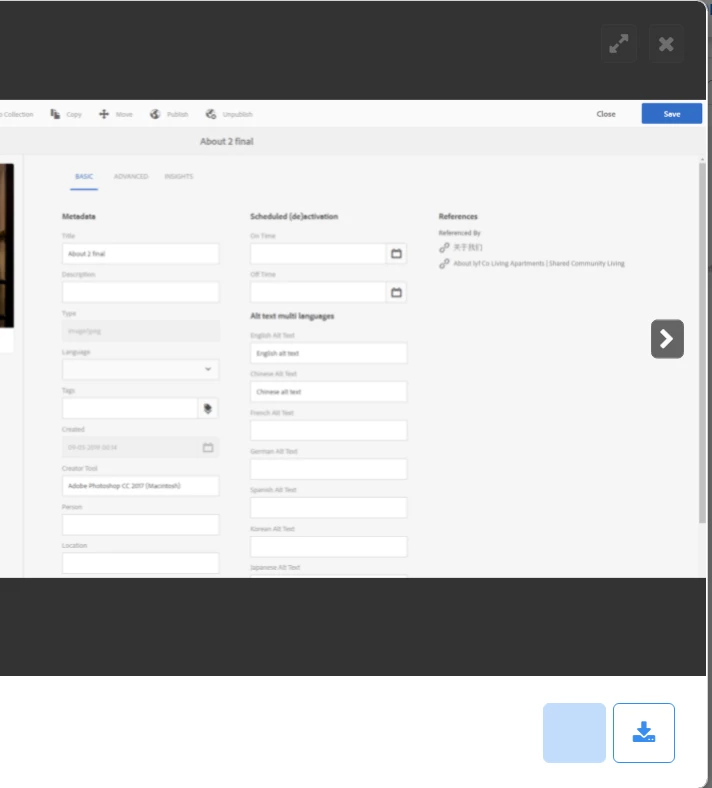This screenshot has width=712, height=788.
Task: Click the 'About 2 final' page heading
Action: 227,141
